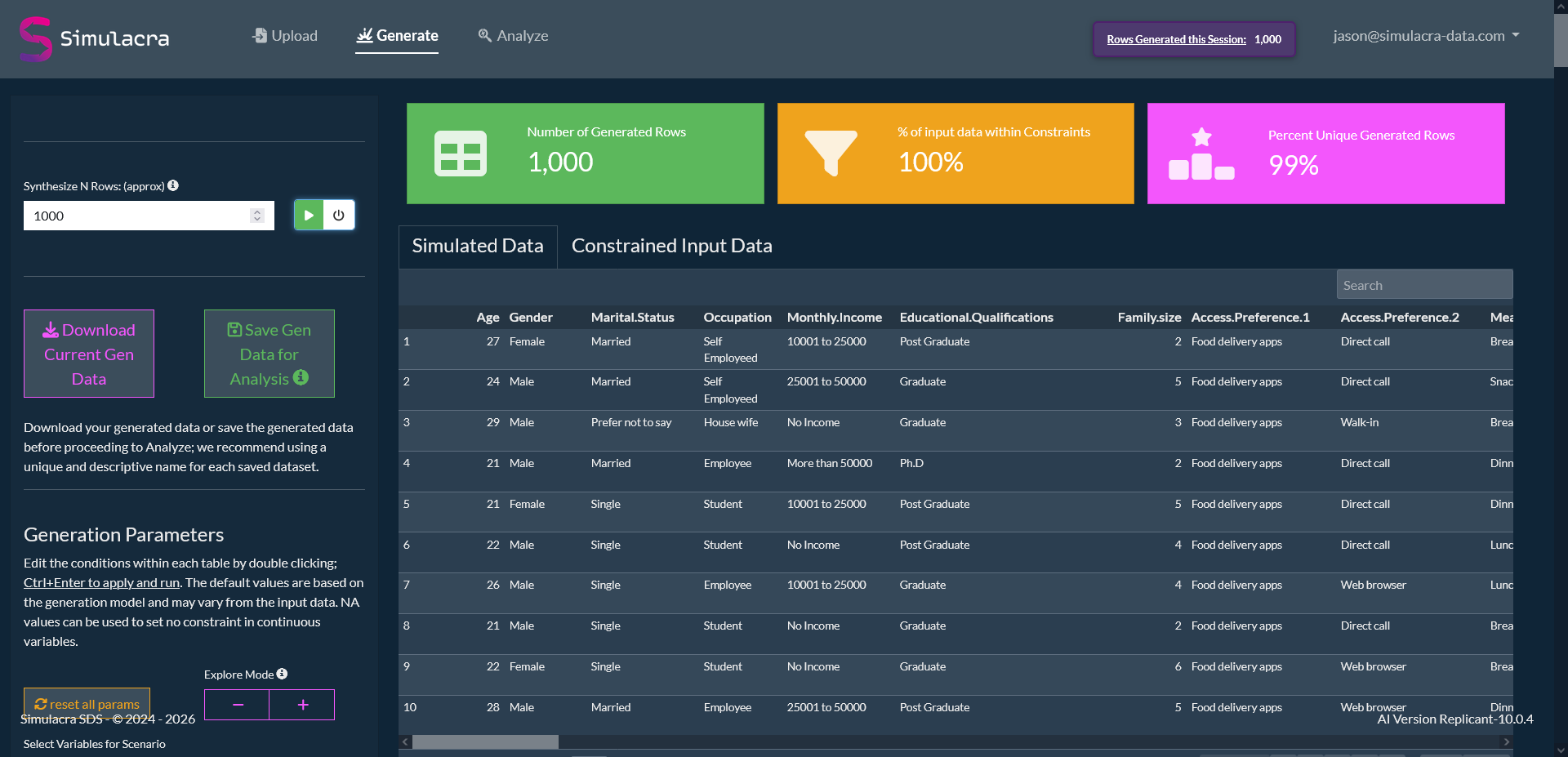Image resolution: width=1568 pixels, height=757 pixels.
Task: Click 'Web browser' cell in row 7
Action: coord(1373,585)
